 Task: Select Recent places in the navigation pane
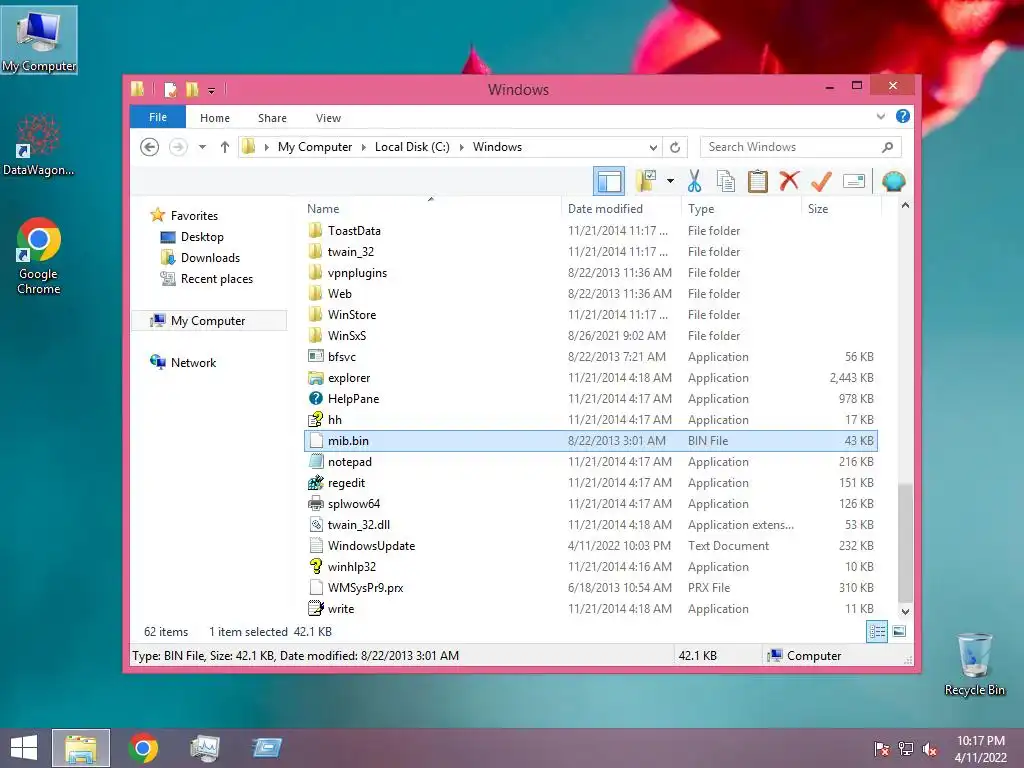pos(216,278)
